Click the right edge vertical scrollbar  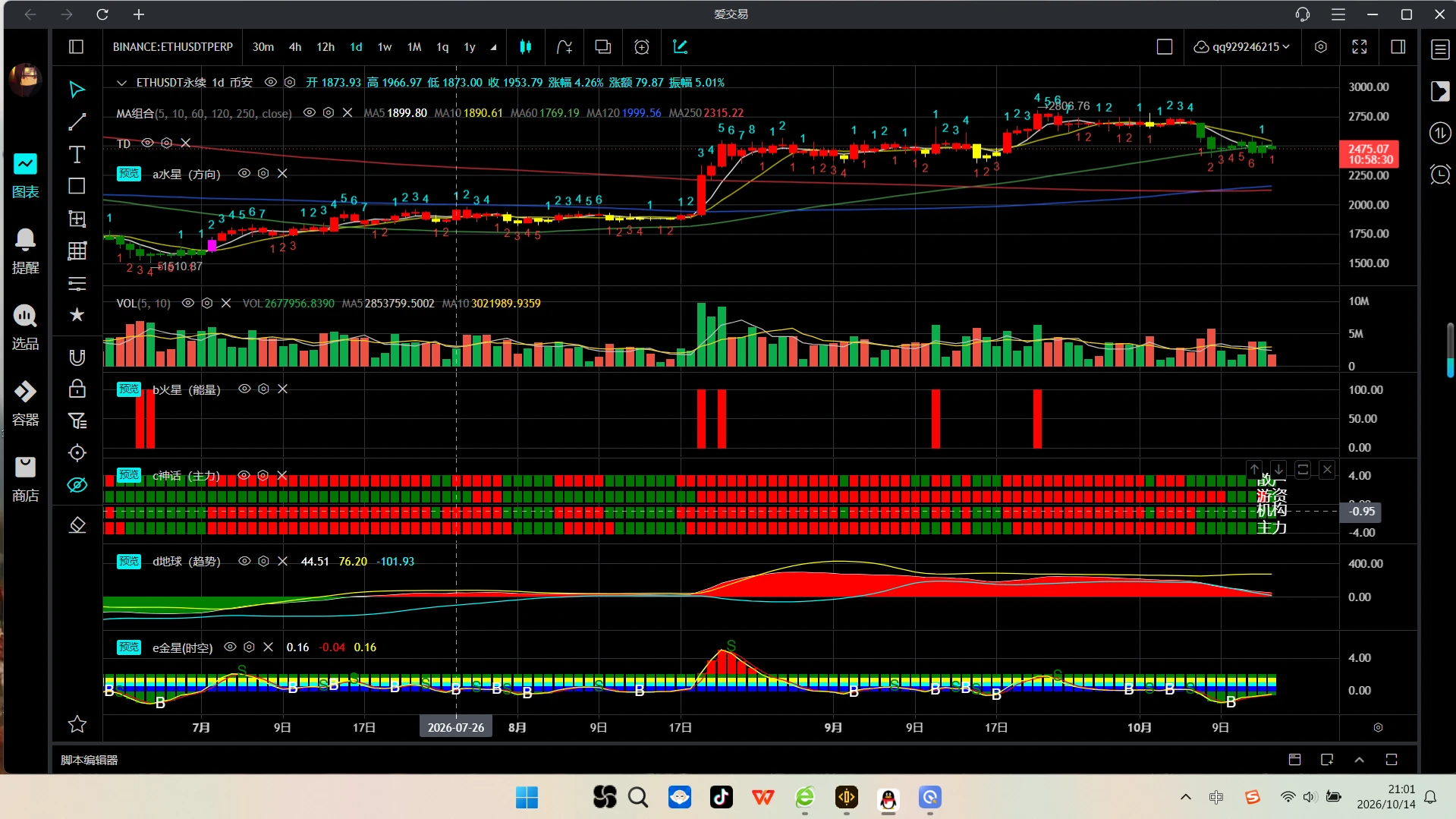1450,350
